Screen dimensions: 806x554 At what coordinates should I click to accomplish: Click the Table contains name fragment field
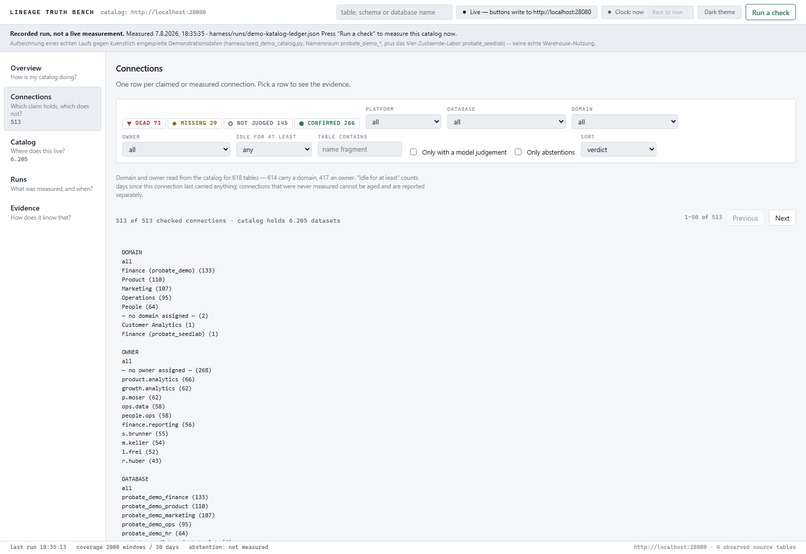coord(360,150)
